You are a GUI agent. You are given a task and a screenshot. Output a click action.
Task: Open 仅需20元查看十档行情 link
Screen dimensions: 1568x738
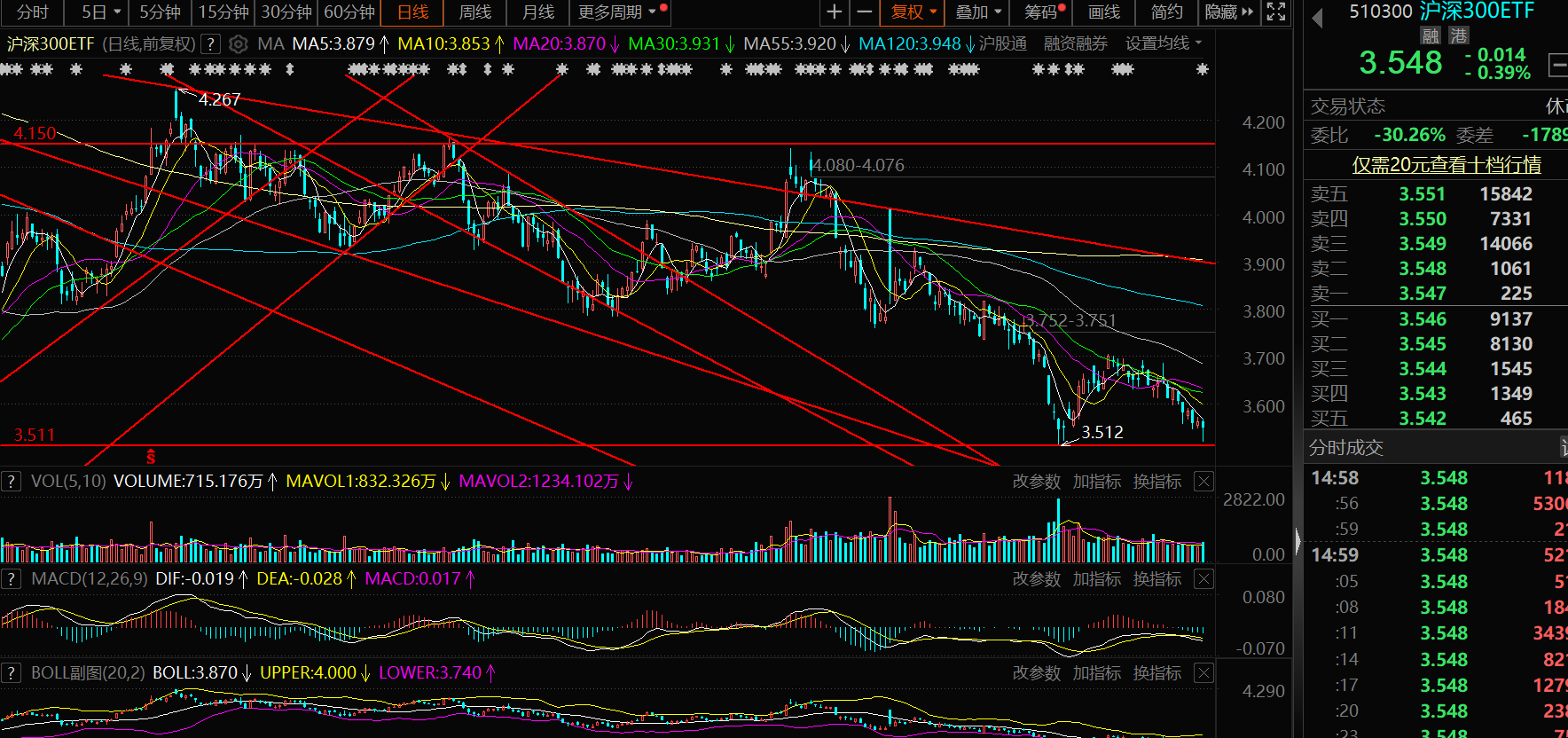coord(1446,165)
